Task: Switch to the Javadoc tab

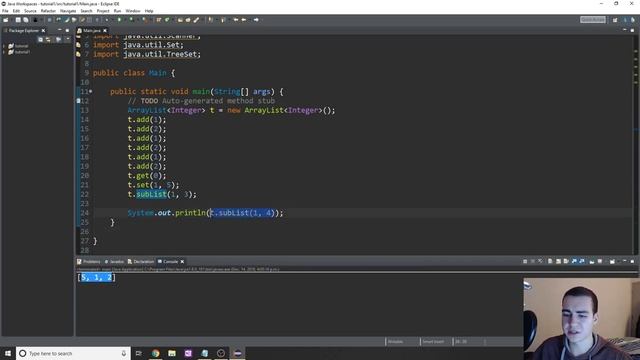Action: tap(114, 262)
